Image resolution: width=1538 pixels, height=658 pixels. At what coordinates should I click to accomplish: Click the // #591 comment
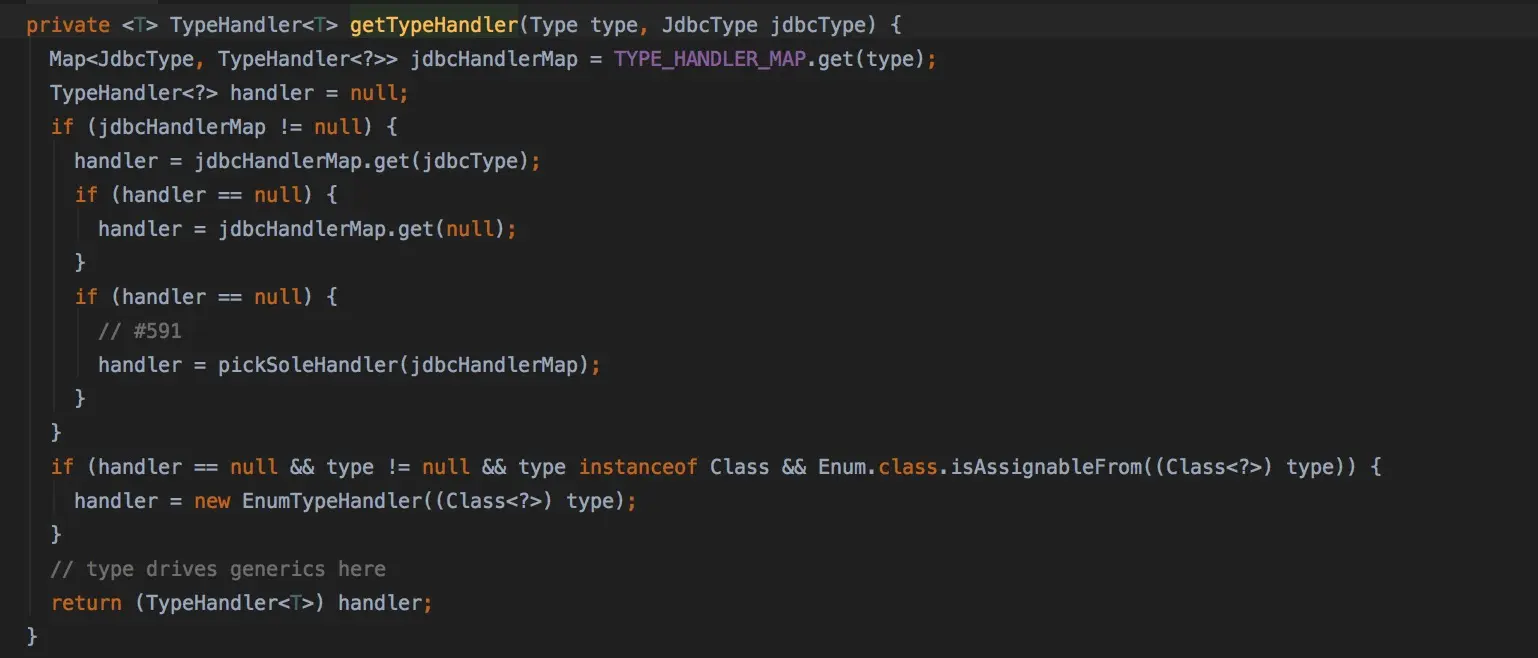(140, 331)
